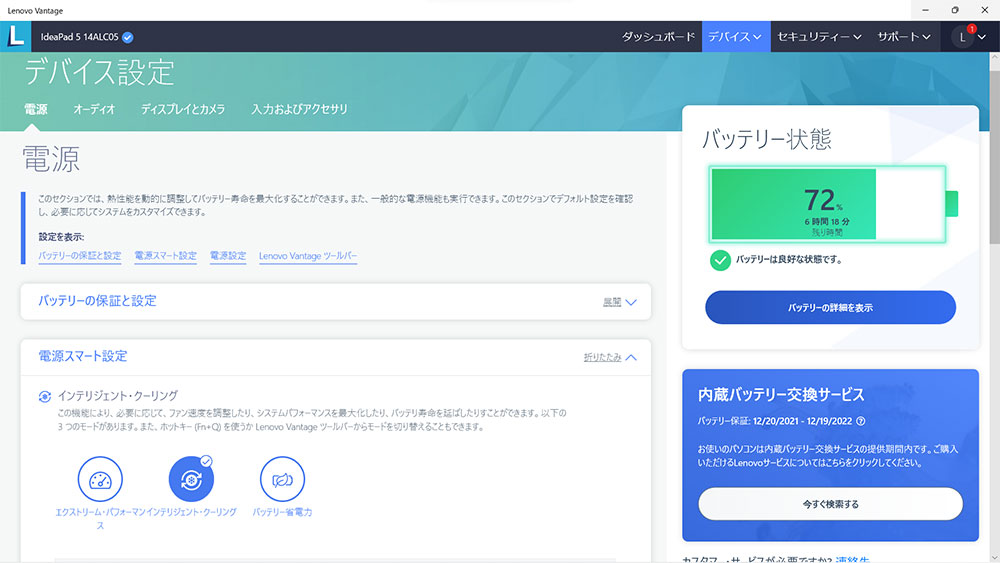This screenshot has width=1000, height=563.
Task: Jump to 電源設定 link
Action: [x=228, y=256]
